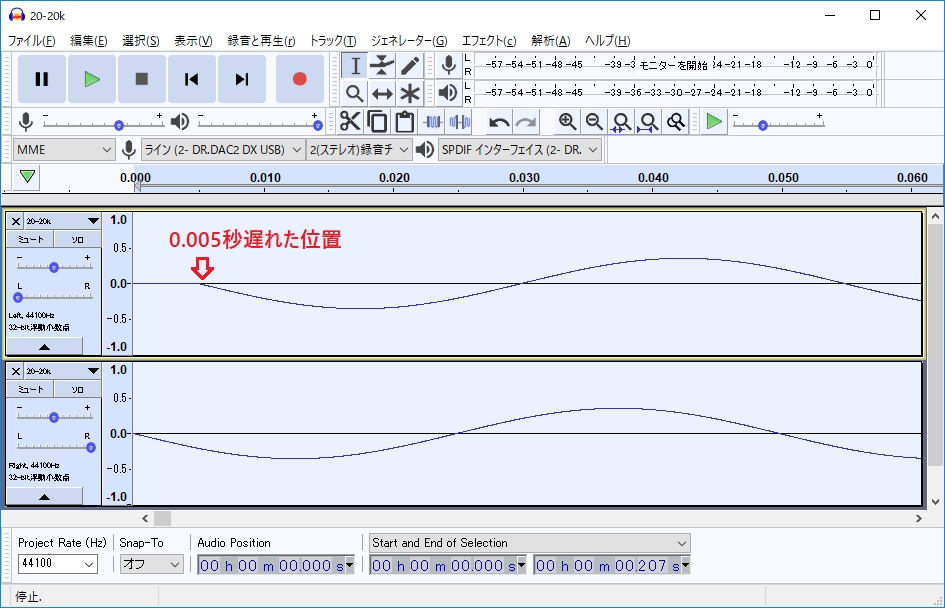Select the Multi-tool asterisk icon
Viewport: 945px width, 608px height.
[410, 94]
